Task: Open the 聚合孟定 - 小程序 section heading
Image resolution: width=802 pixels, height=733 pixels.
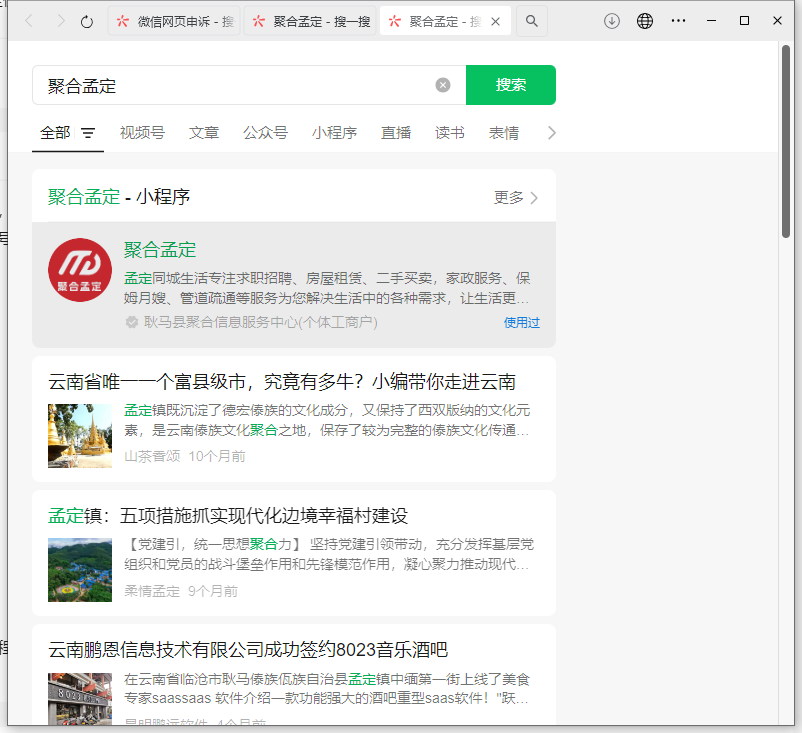Action: click(x=119, y=197)
